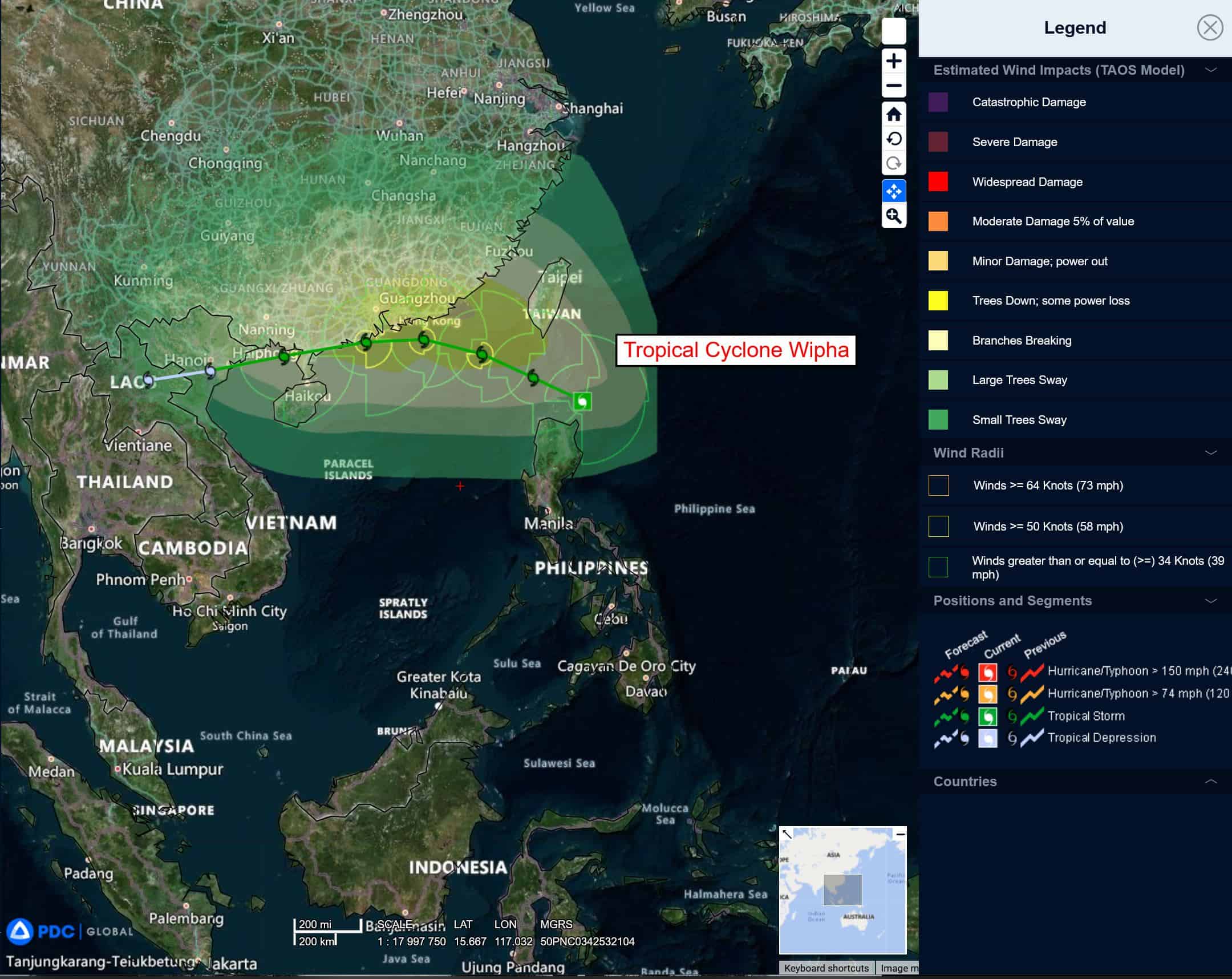Click forecast storm marker near Hong Kong

click(423, 340)
